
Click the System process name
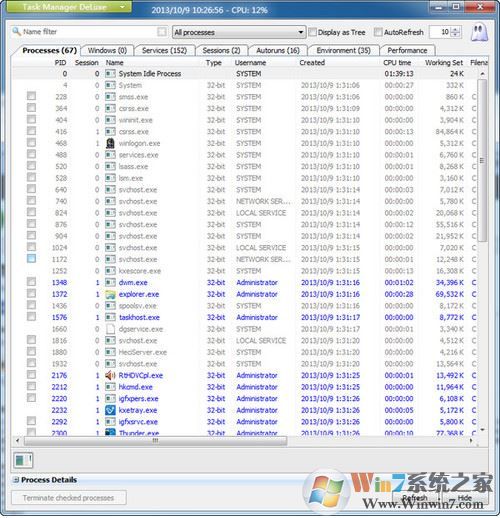130,85
